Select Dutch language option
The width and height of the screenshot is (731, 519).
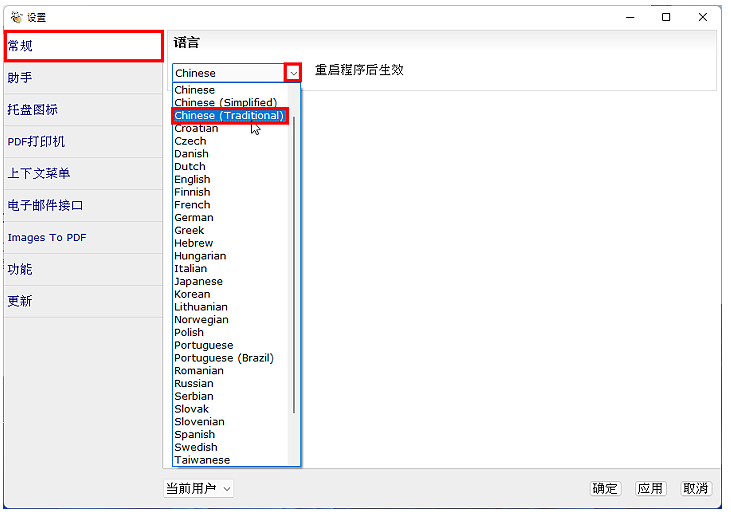coord(230,166)
